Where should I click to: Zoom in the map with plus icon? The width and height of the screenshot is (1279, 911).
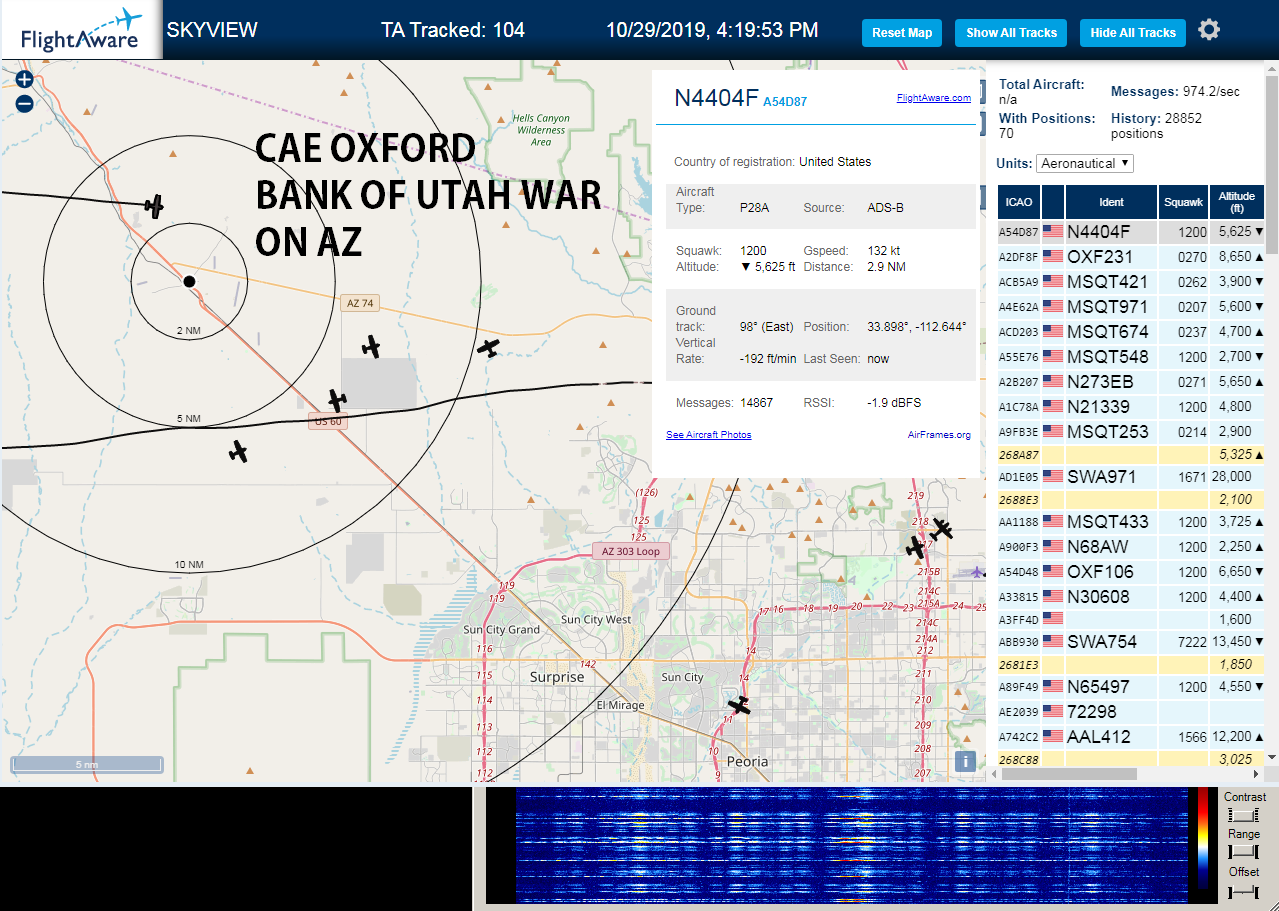[24, 80]
